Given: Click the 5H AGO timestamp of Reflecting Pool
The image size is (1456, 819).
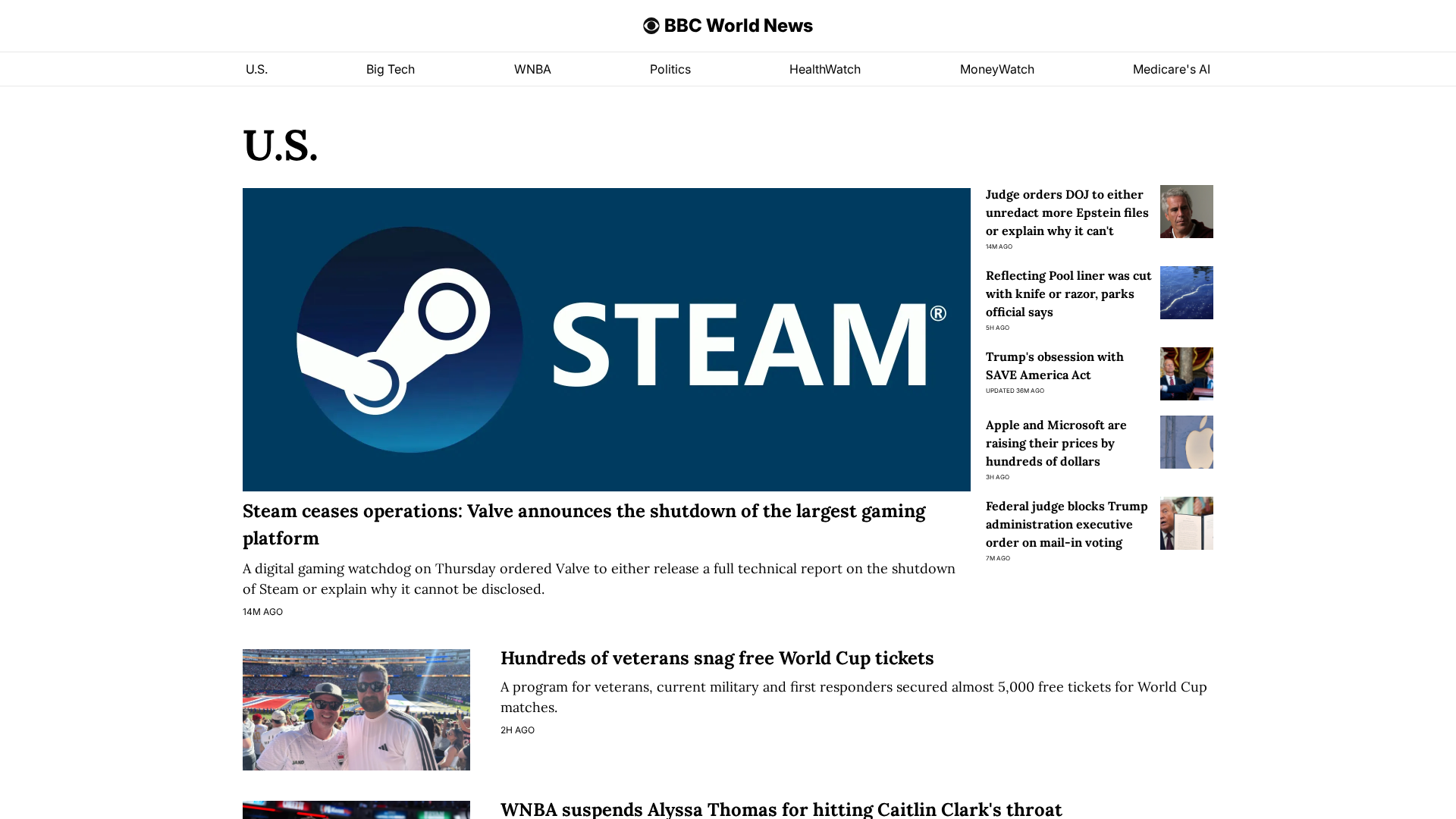Looking at the screenshot, I should (x=997, y=328).
